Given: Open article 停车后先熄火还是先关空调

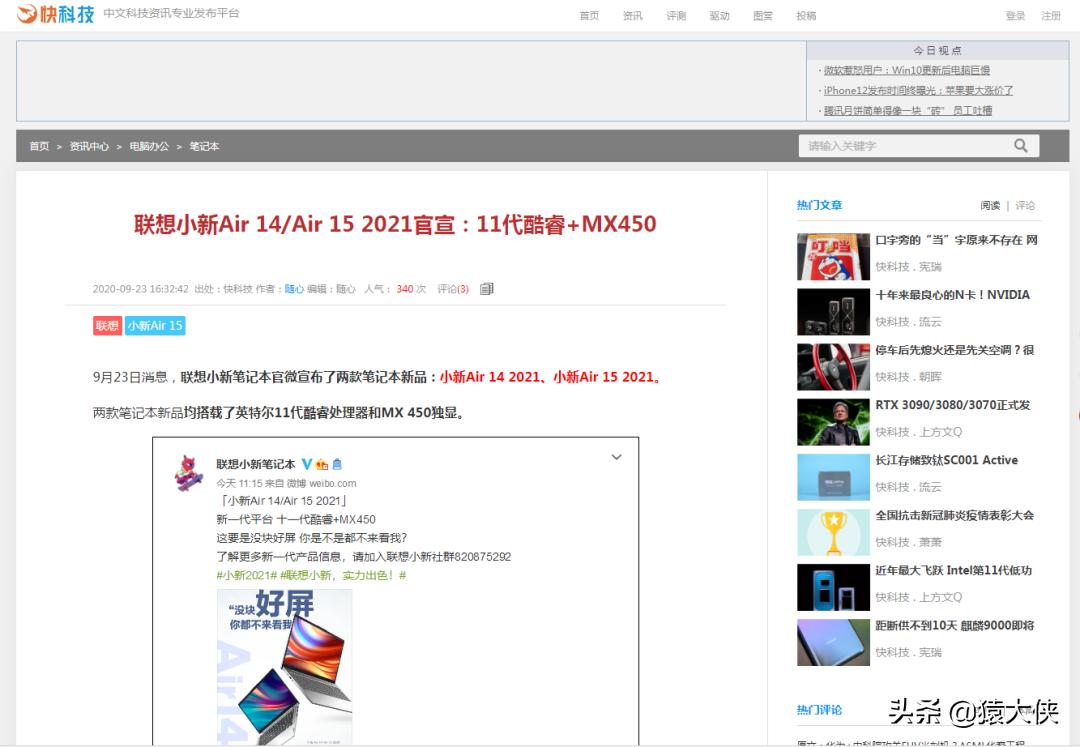Looking at the screenshot, I should 955,350.
